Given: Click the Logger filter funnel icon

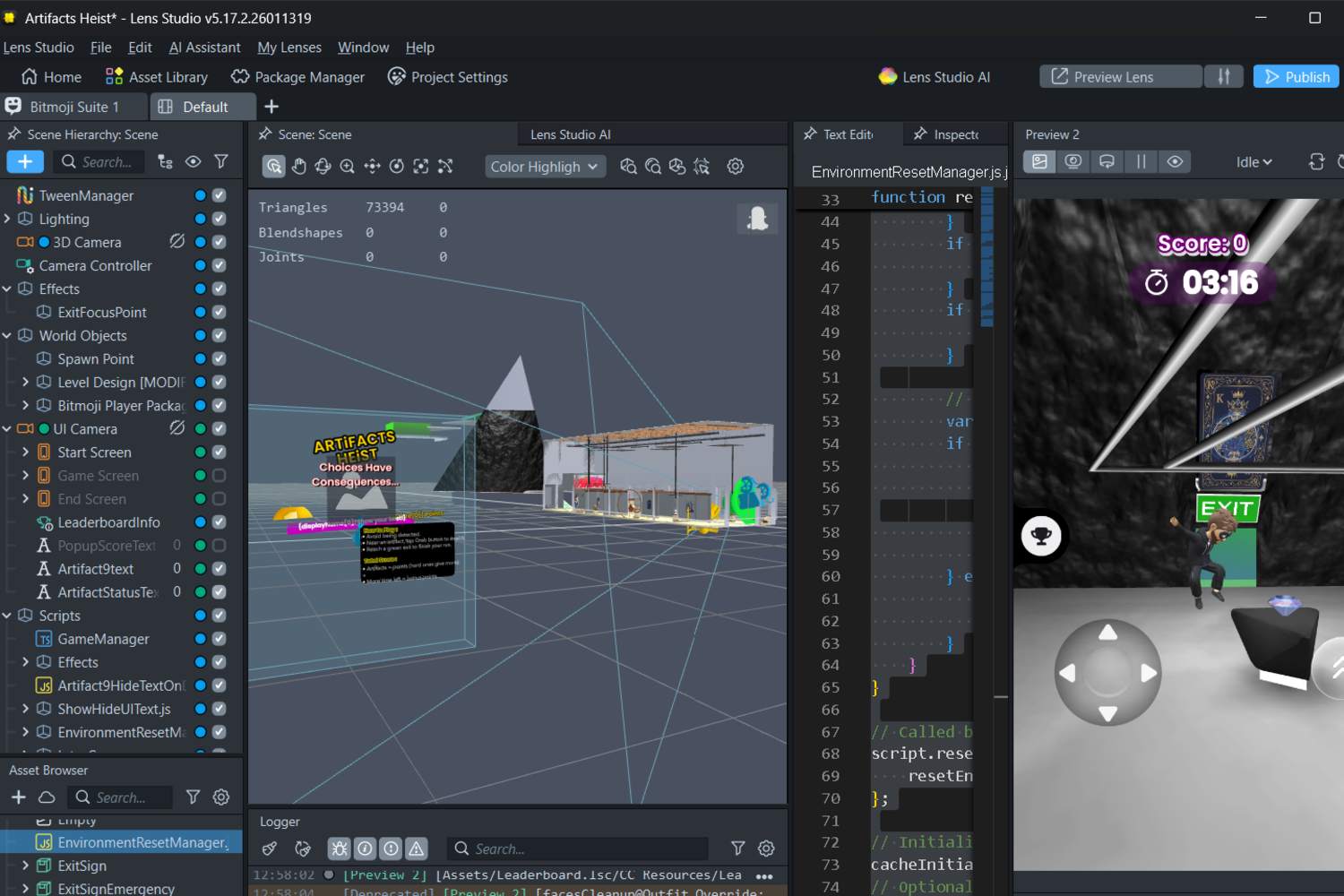Looking at the screenshot, I should pos(737,849).
